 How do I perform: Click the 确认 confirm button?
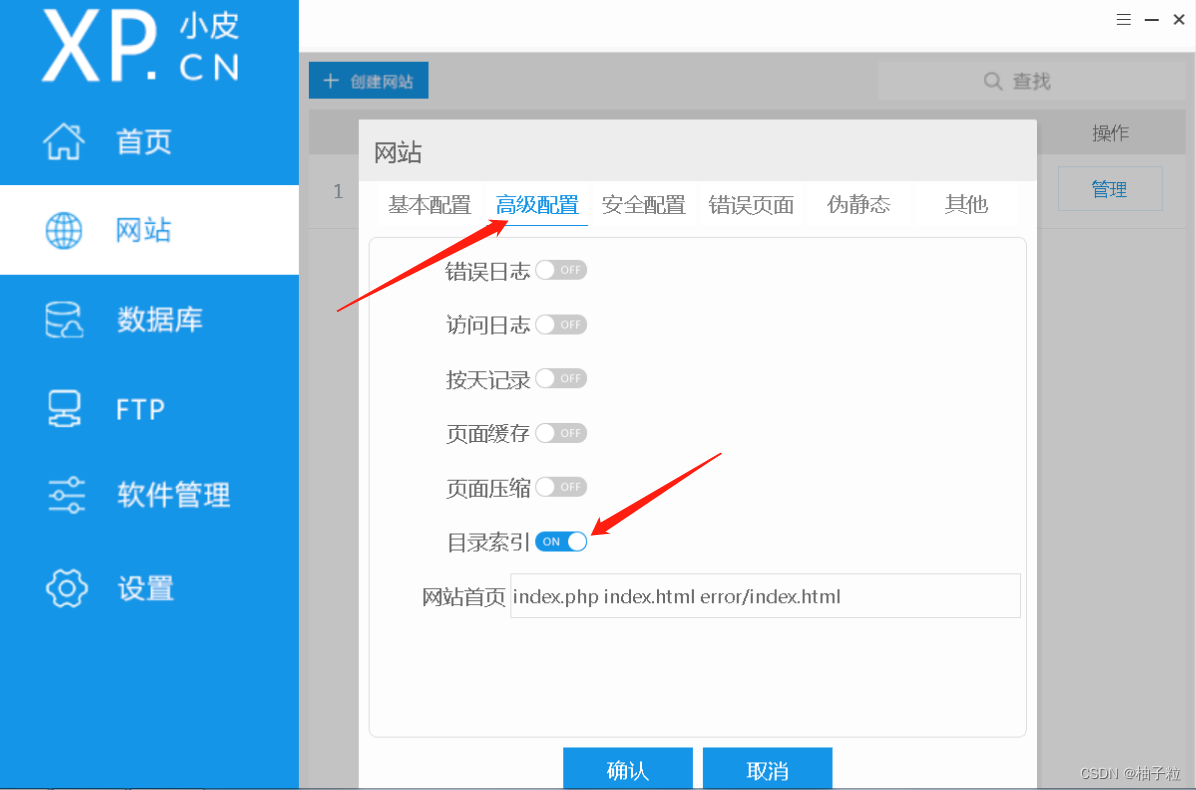[x=628, y=769]
